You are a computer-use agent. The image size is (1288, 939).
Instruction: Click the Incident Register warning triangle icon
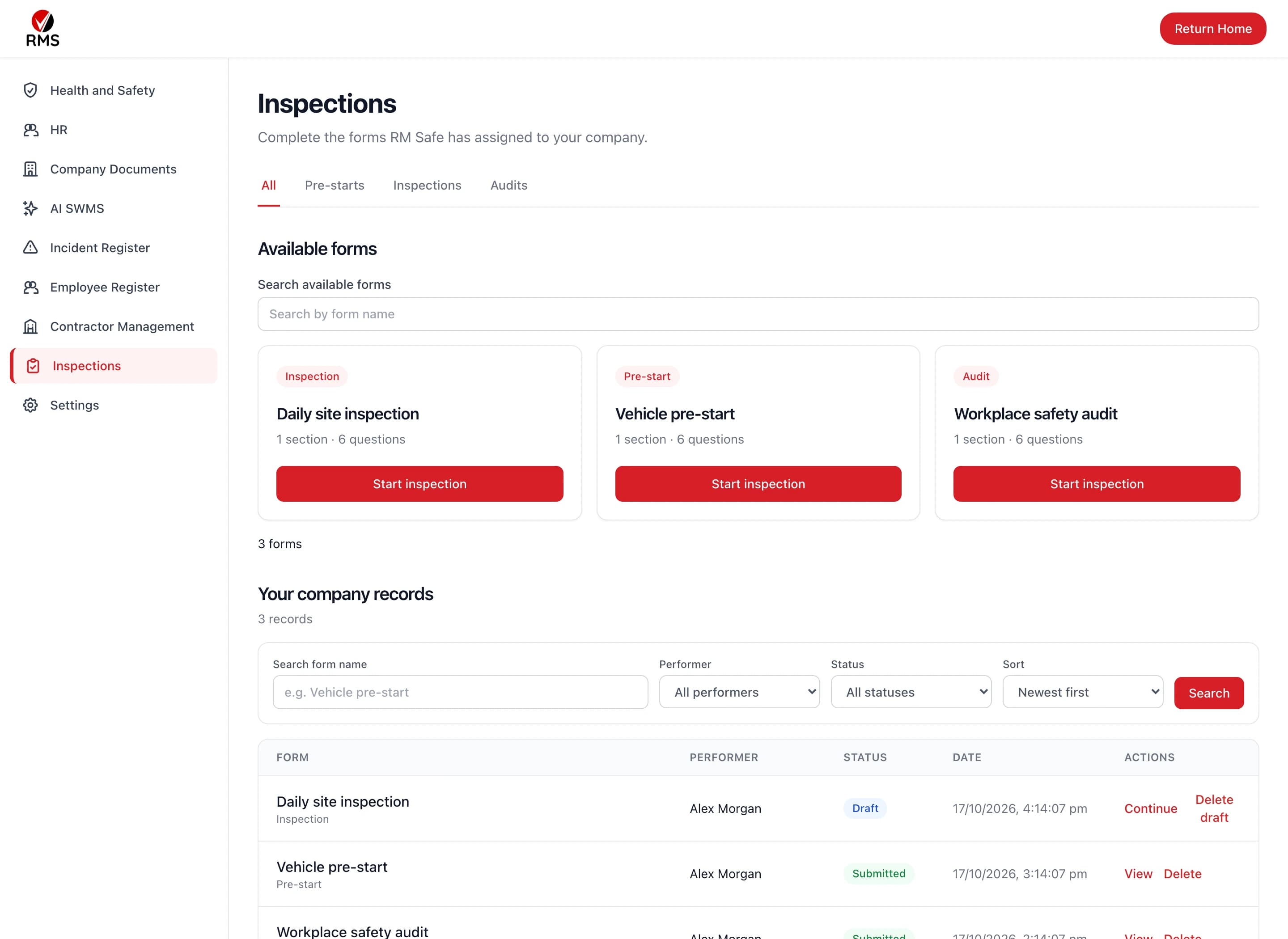click(31, 247)
